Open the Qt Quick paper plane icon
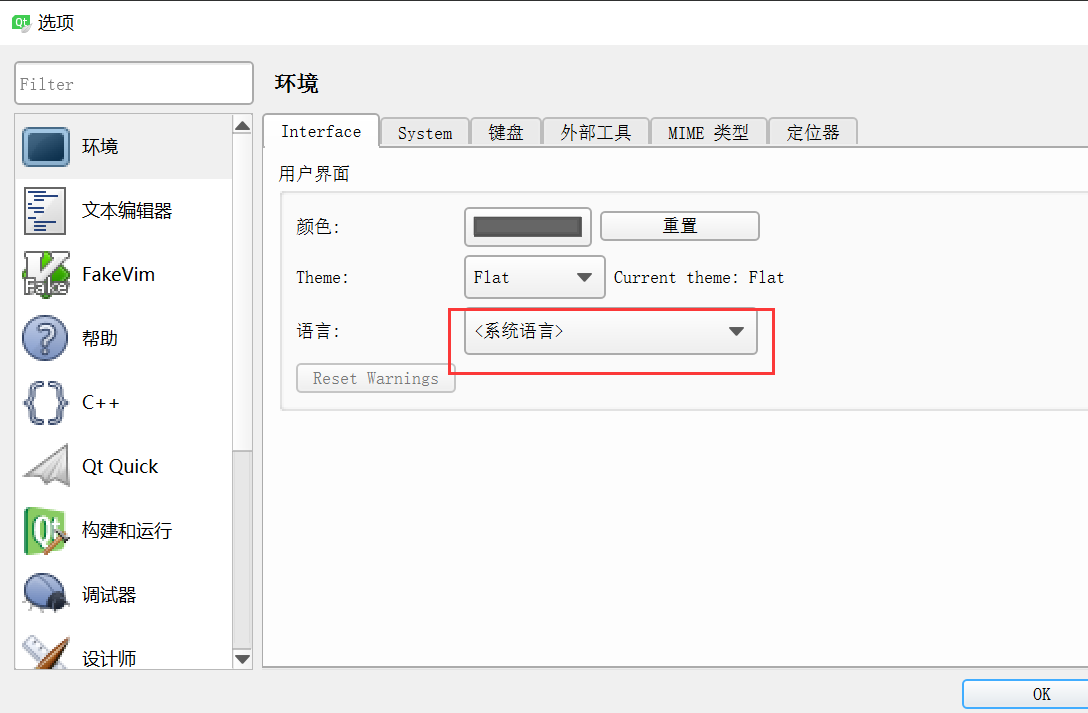1088x713 pixels. (46, 466)
